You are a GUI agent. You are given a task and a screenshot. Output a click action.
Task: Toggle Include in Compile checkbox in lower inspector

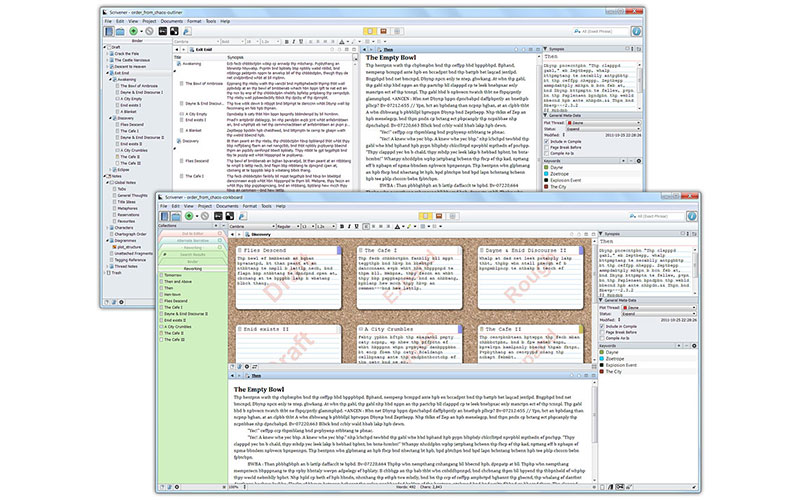603,325
